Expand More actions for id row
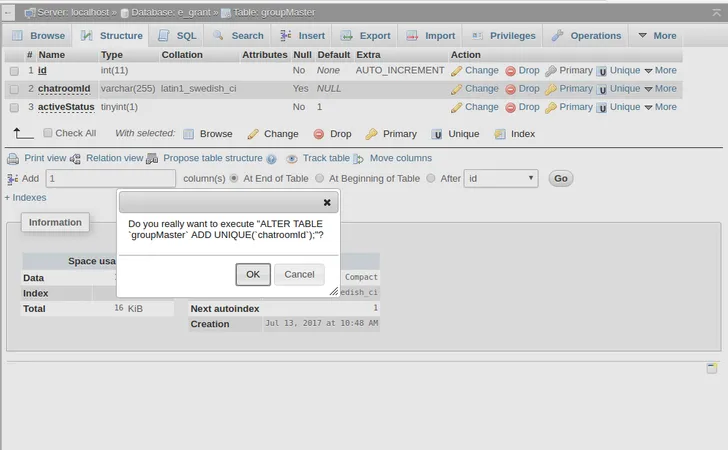Viewport: 728px width, 450px height. 660,71
